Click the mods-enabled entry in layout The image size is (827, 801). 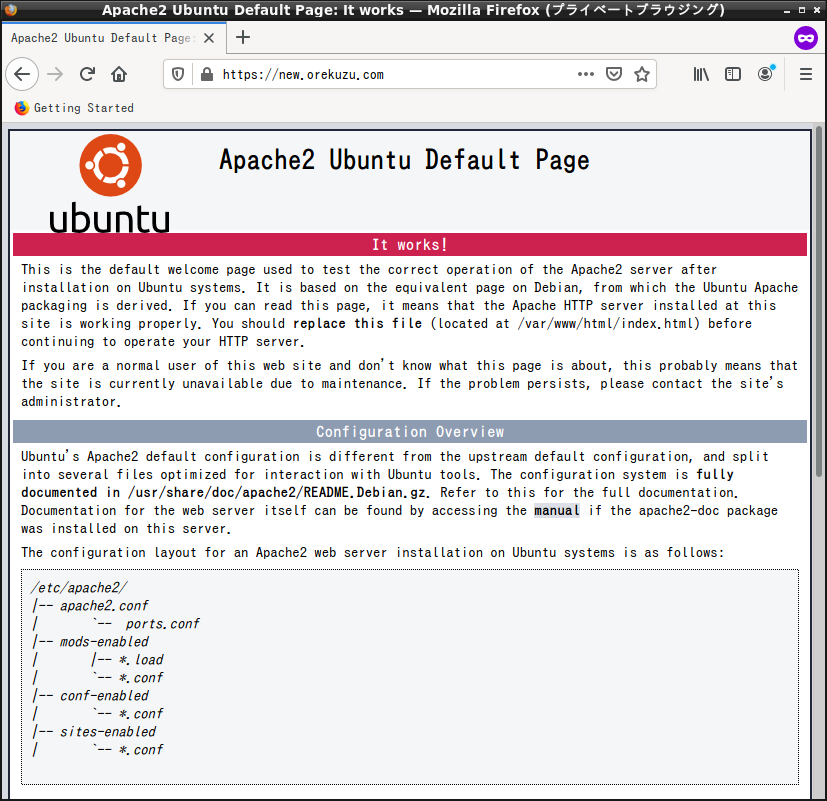tap(104, 642)
